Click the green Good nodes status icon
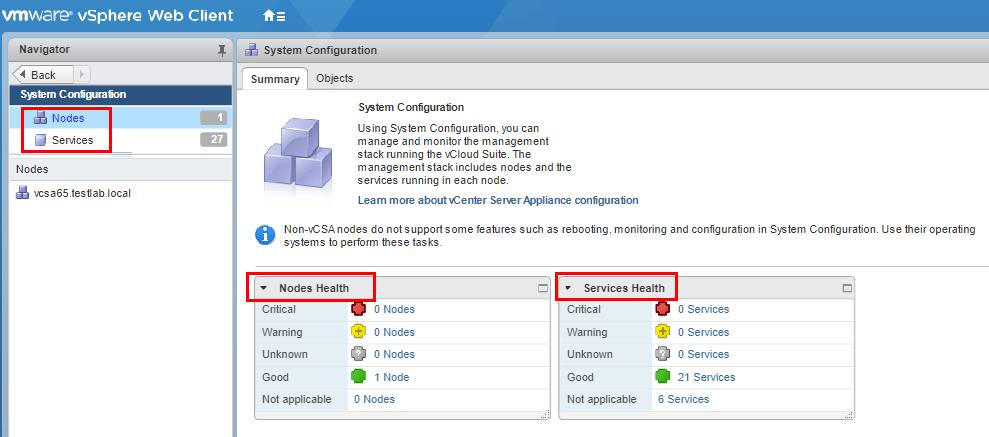 click(x=359, y=377)
